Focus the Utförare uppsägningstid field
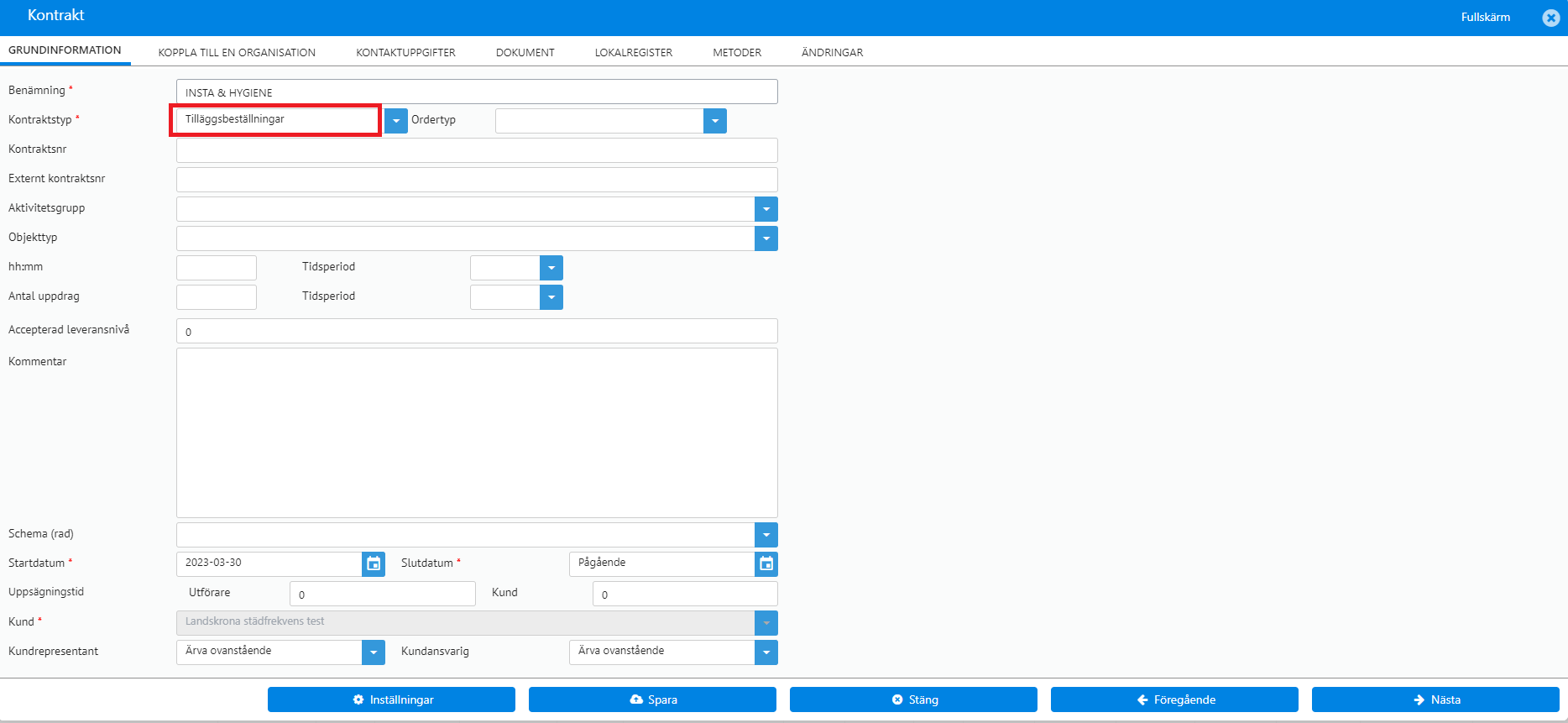This screenshot has width=1568, height=723. click(x=383, y=594)
